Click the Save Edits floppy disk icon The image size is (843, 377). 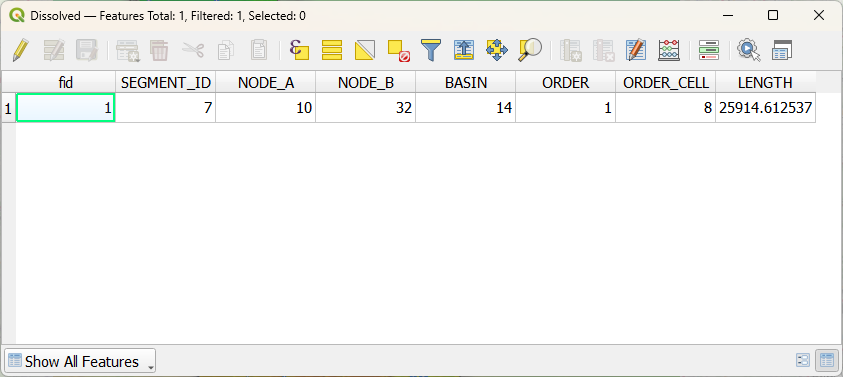(86, 50)
